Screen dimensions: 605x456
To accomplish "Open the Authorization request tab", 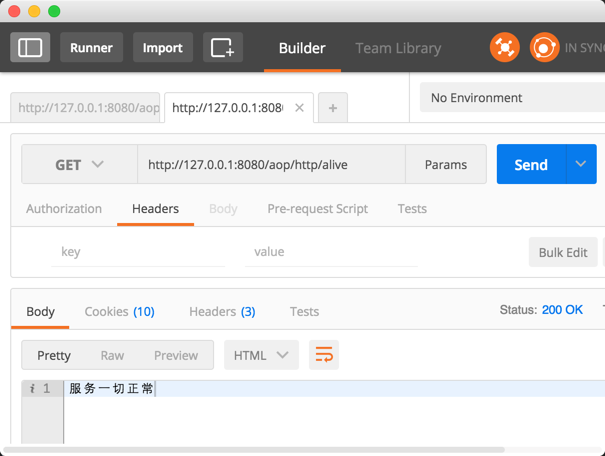I will [64, 209].
